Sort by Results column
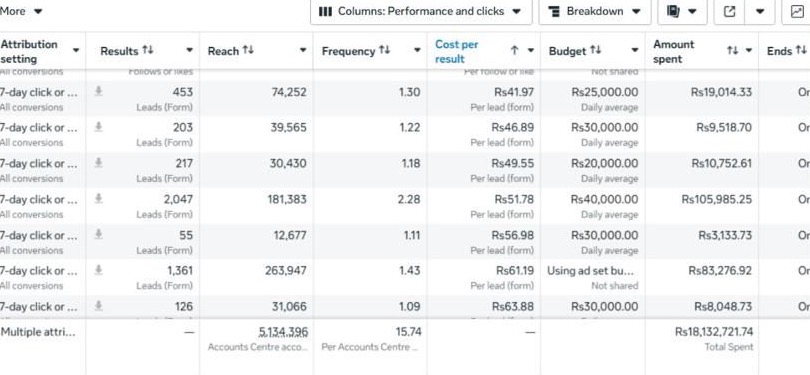Image resolution: width=810 pixels, height=375 pixels. click(148, 50)
